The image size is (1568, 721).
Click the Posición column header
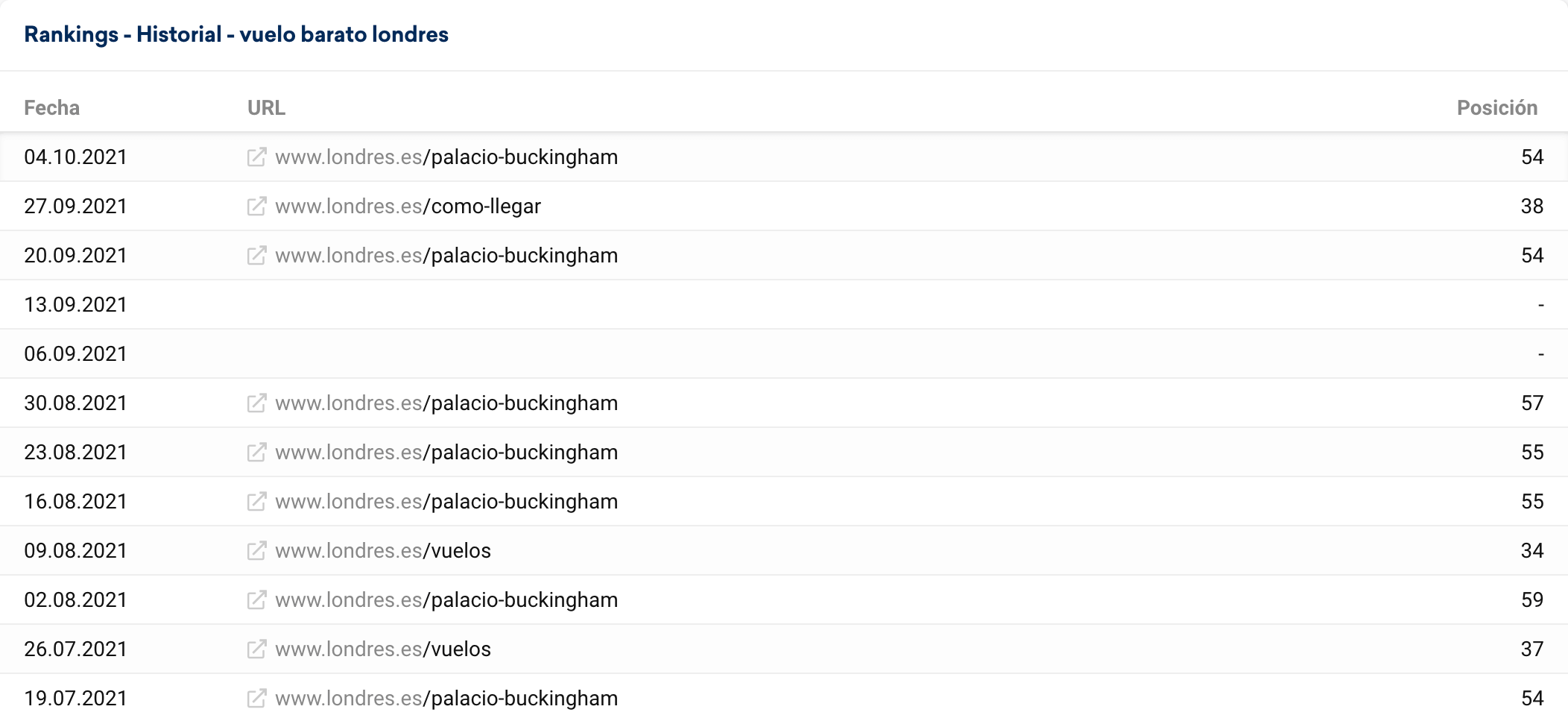pos(1496,108)
